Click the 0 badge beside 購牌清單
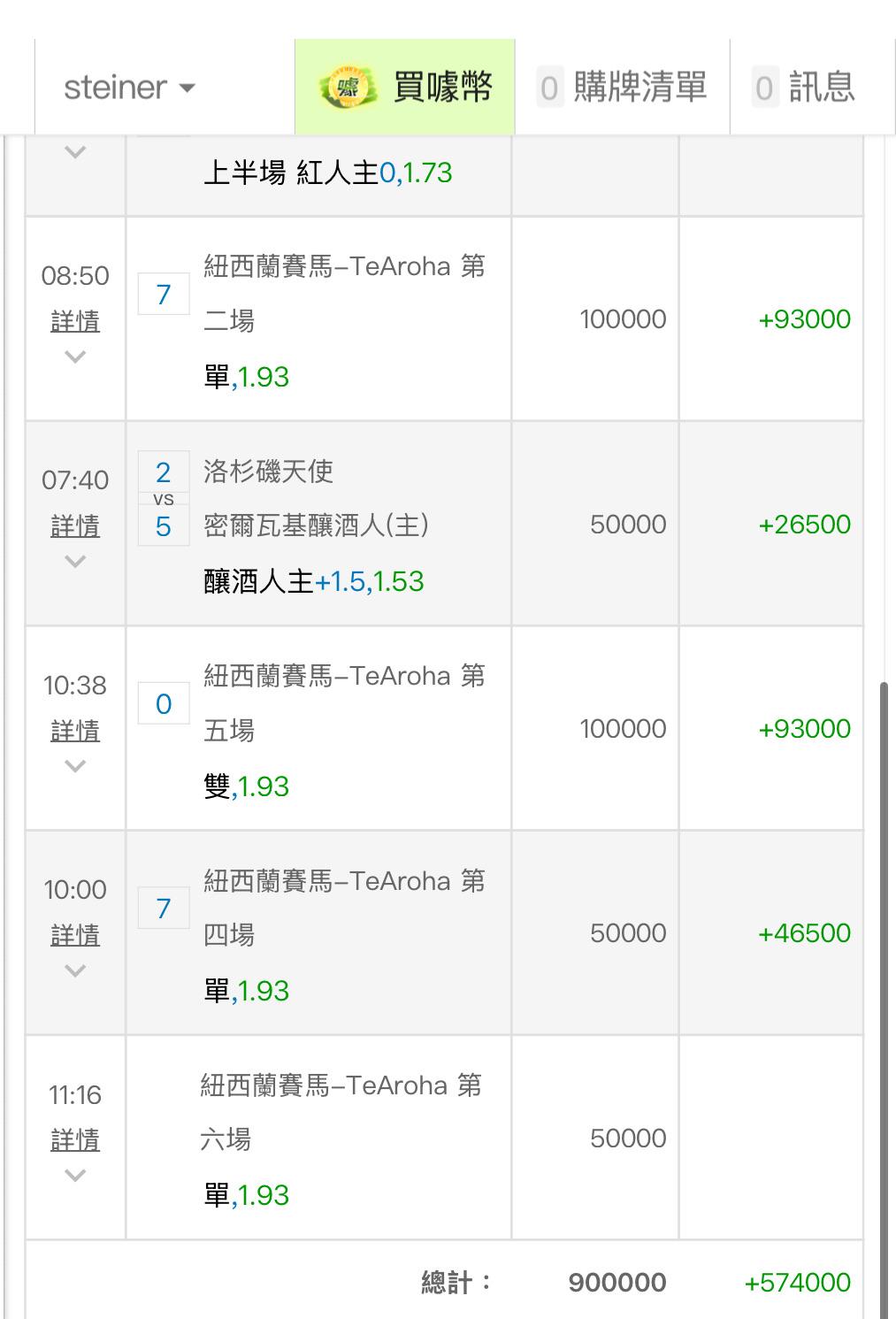 (549, 88)
